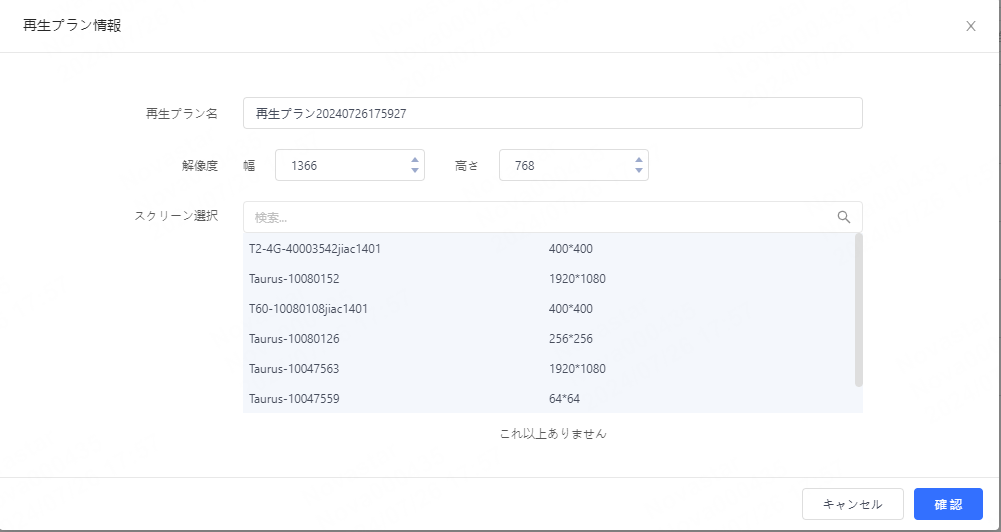1001x532 pixels.
Task: Increase the 高さ height value
Action: 639,159
